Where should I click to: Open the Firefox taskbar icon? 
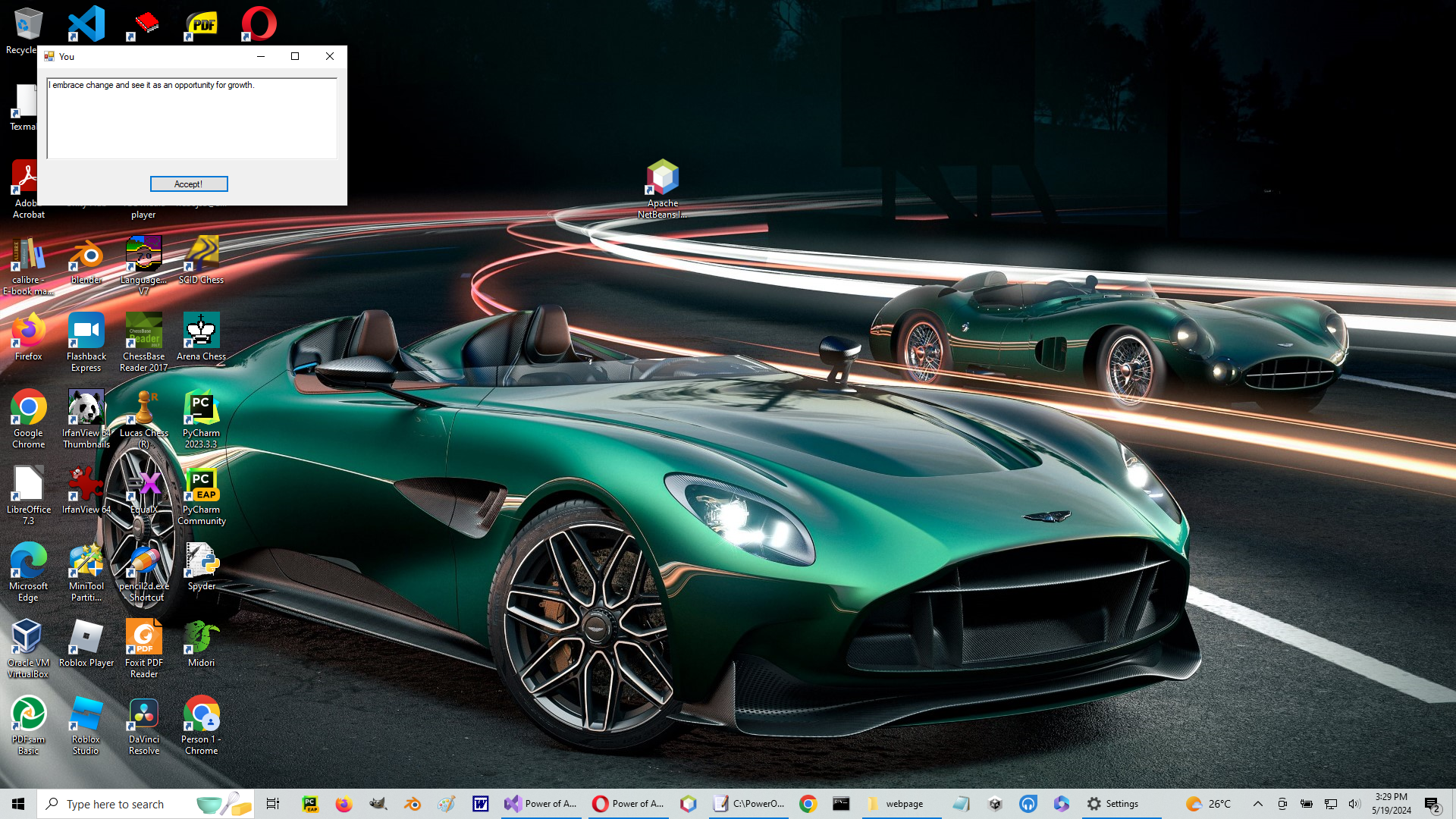[344, 804]
